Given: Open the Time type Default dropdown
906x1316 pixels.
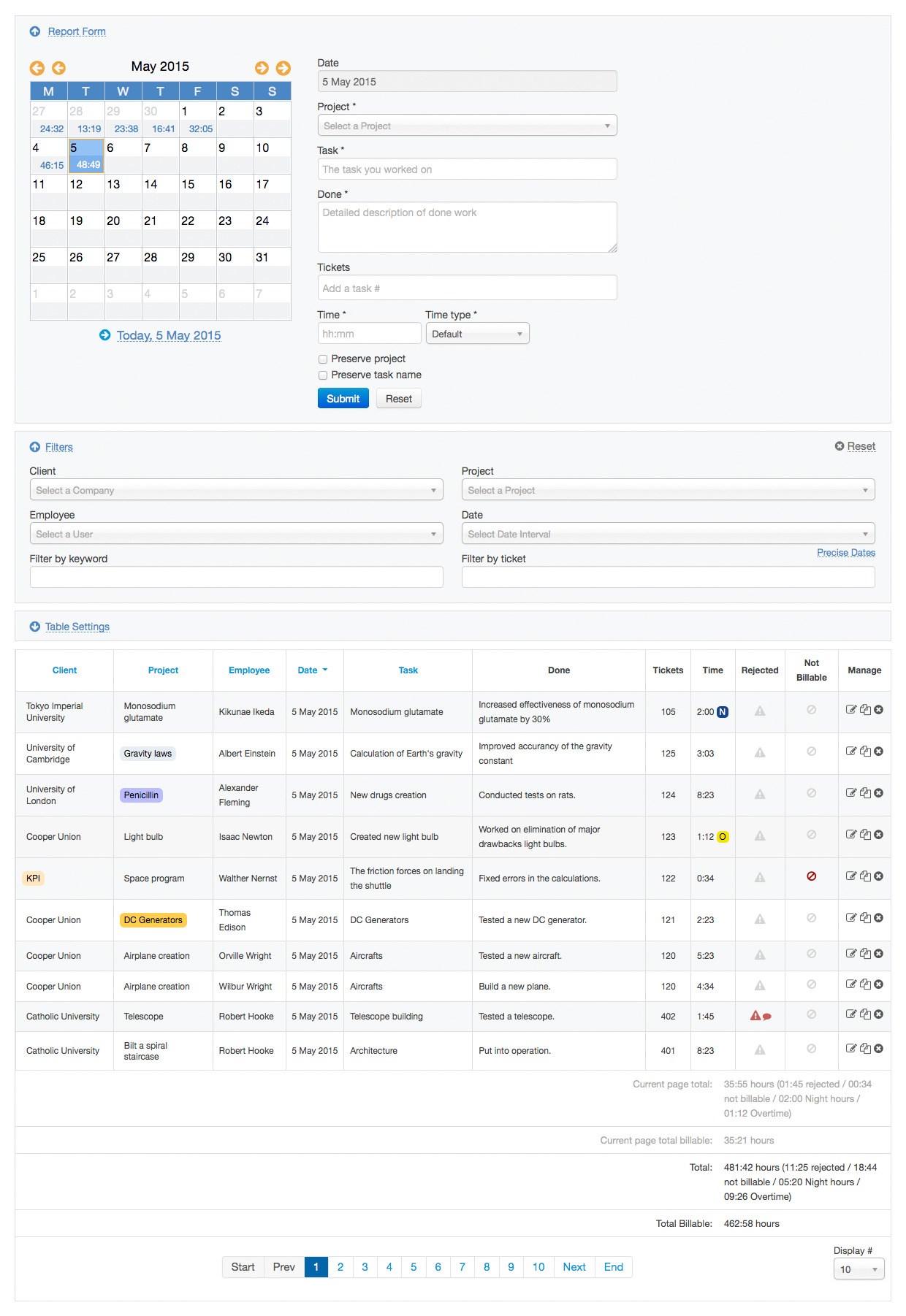Looking at the screenshot, I should point(477,334).
